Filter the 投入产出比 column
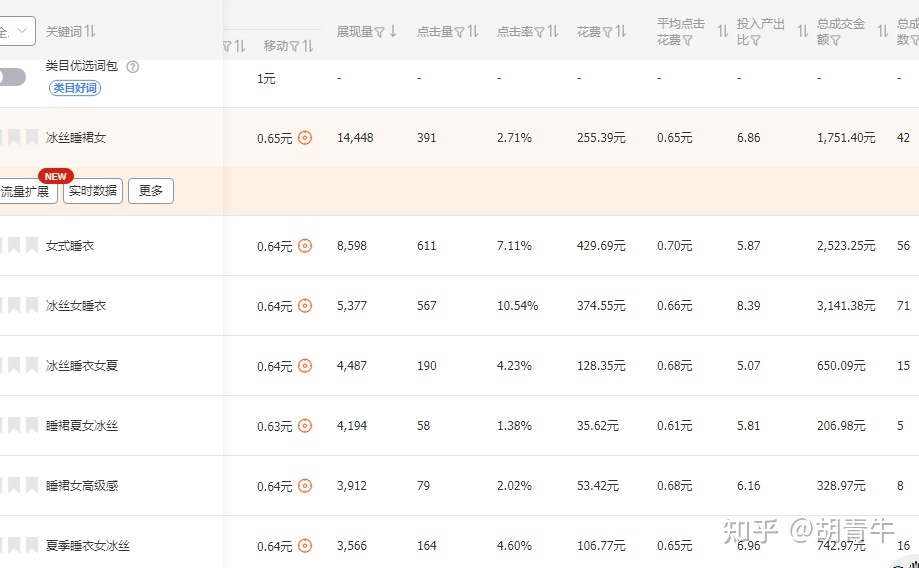Image resolution: width=919 pixels, height=568 pixels. click(x=755, y=40)
